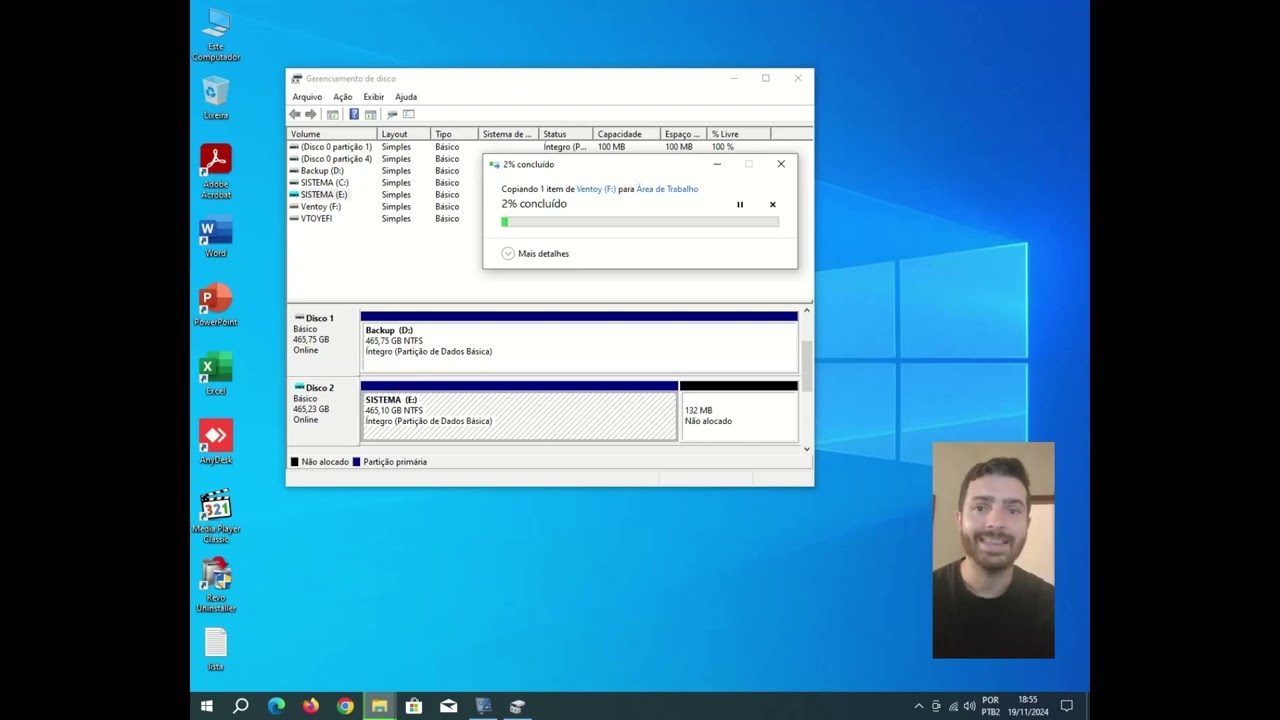This screenshot has width=1280, height=720.
Task: Click the Back arrow in Disk Management toolbar
Action: (295, 115)
